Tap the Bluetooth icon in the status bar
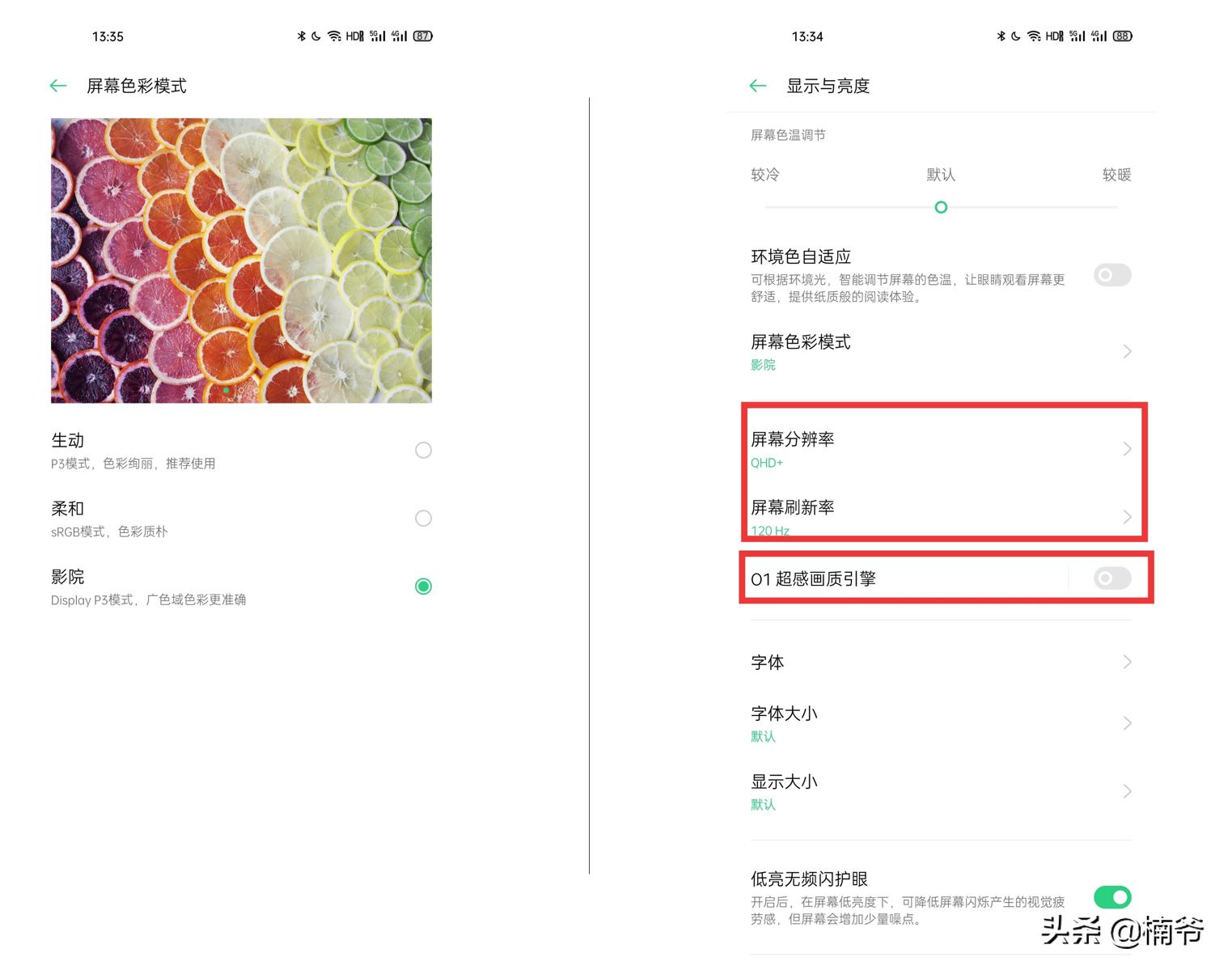 point(302,36)
